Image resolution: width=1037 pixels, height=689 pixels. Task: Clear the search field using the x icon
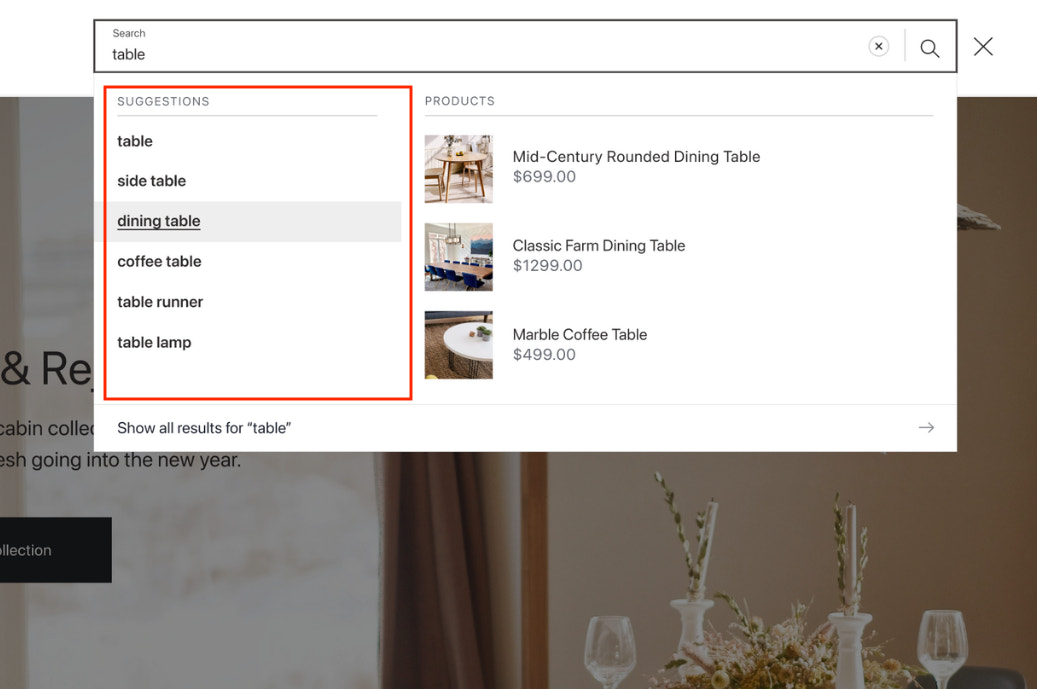click(x=878, y=45)
